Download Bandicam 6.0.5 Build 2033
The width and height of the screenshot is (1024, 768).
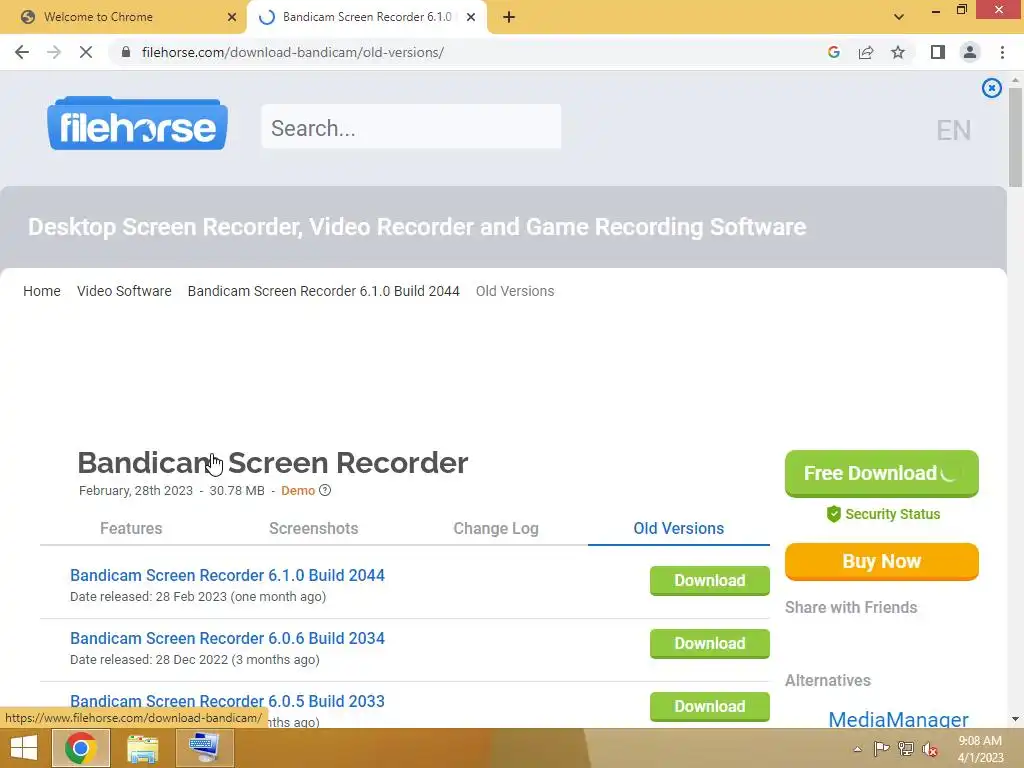pos(710,707)
